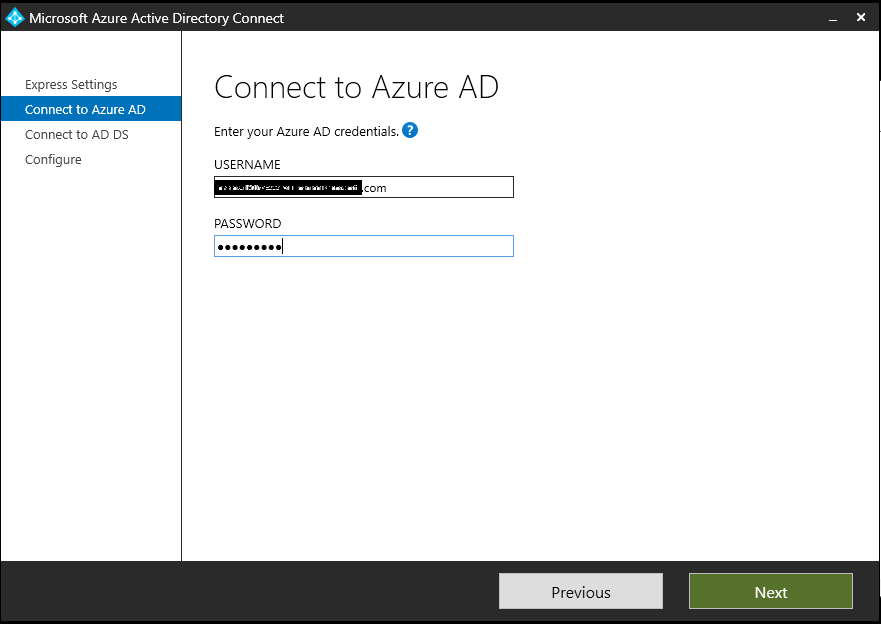
Task: Focus the PASSWORD input field
Action: tap(364, 246)
